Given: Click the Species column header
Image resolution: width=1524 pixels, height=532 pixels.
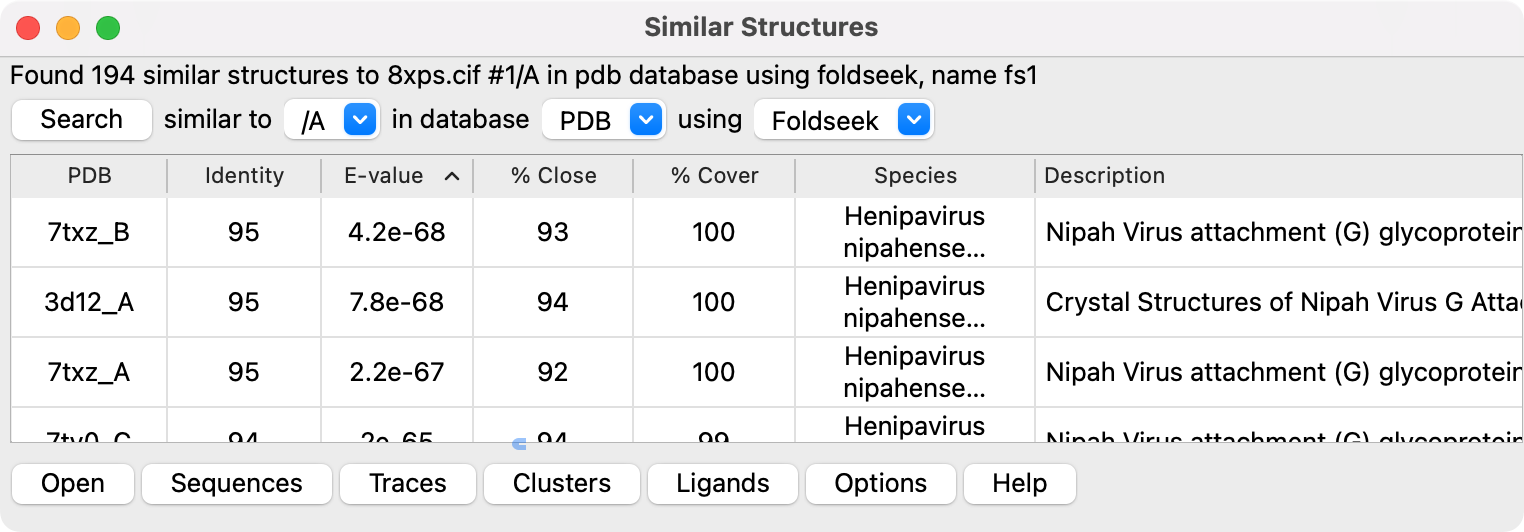Looking at the screenshot, I should (915, 176).
